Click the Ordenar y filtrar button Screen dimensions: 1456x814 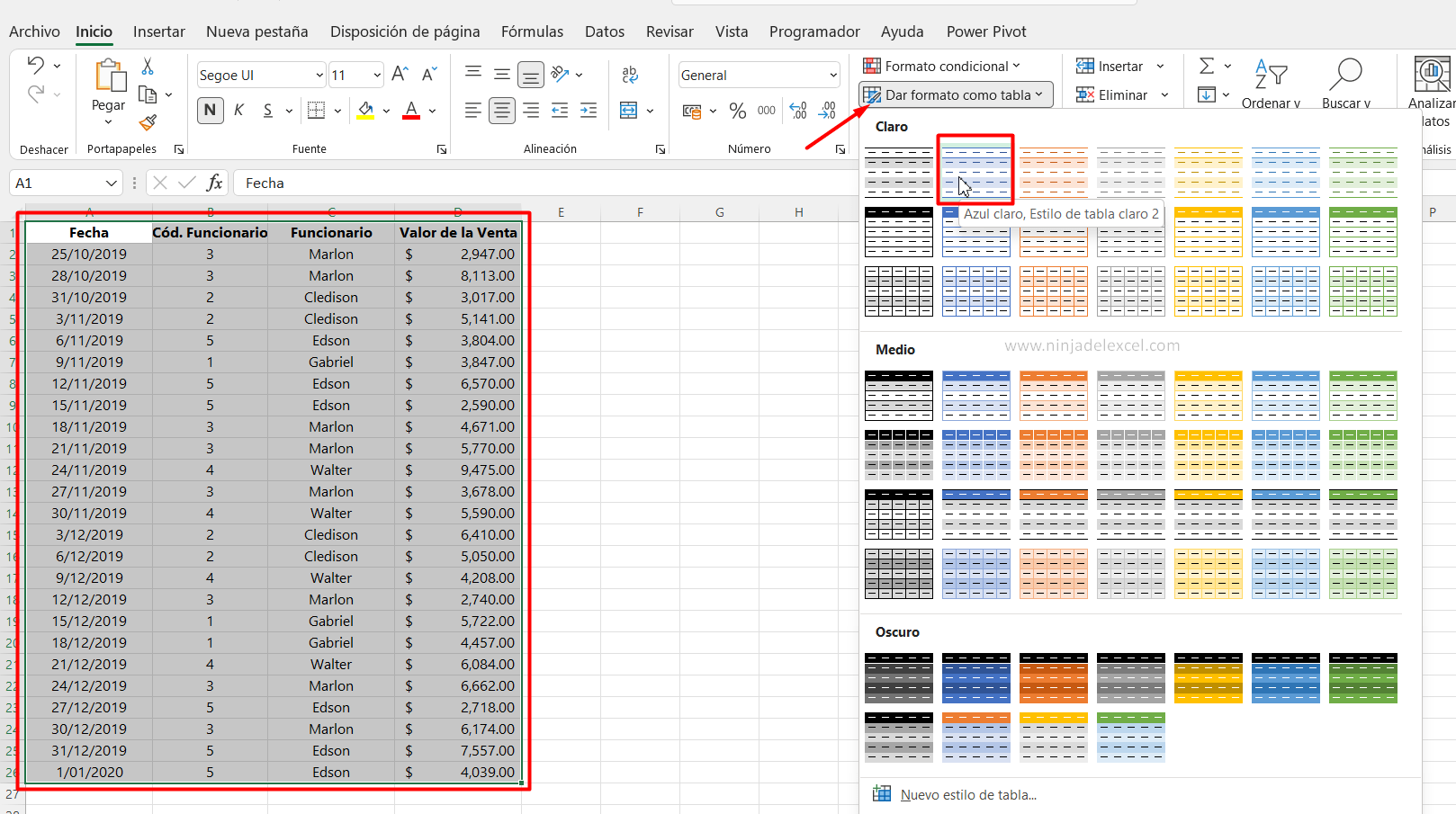coord(1271,84)
